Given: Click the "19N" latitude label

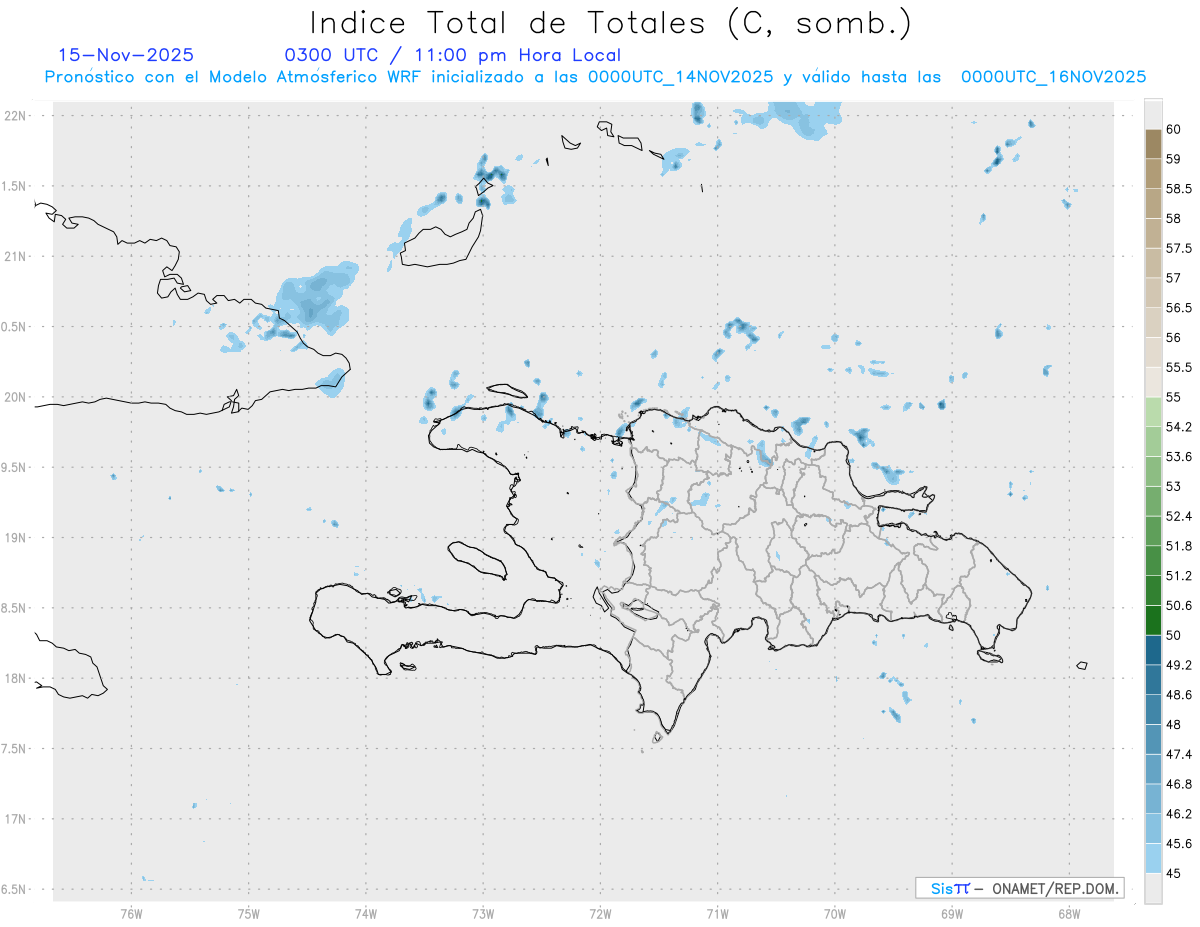Looking at the screenshot, I should click(x=16, y=538).
